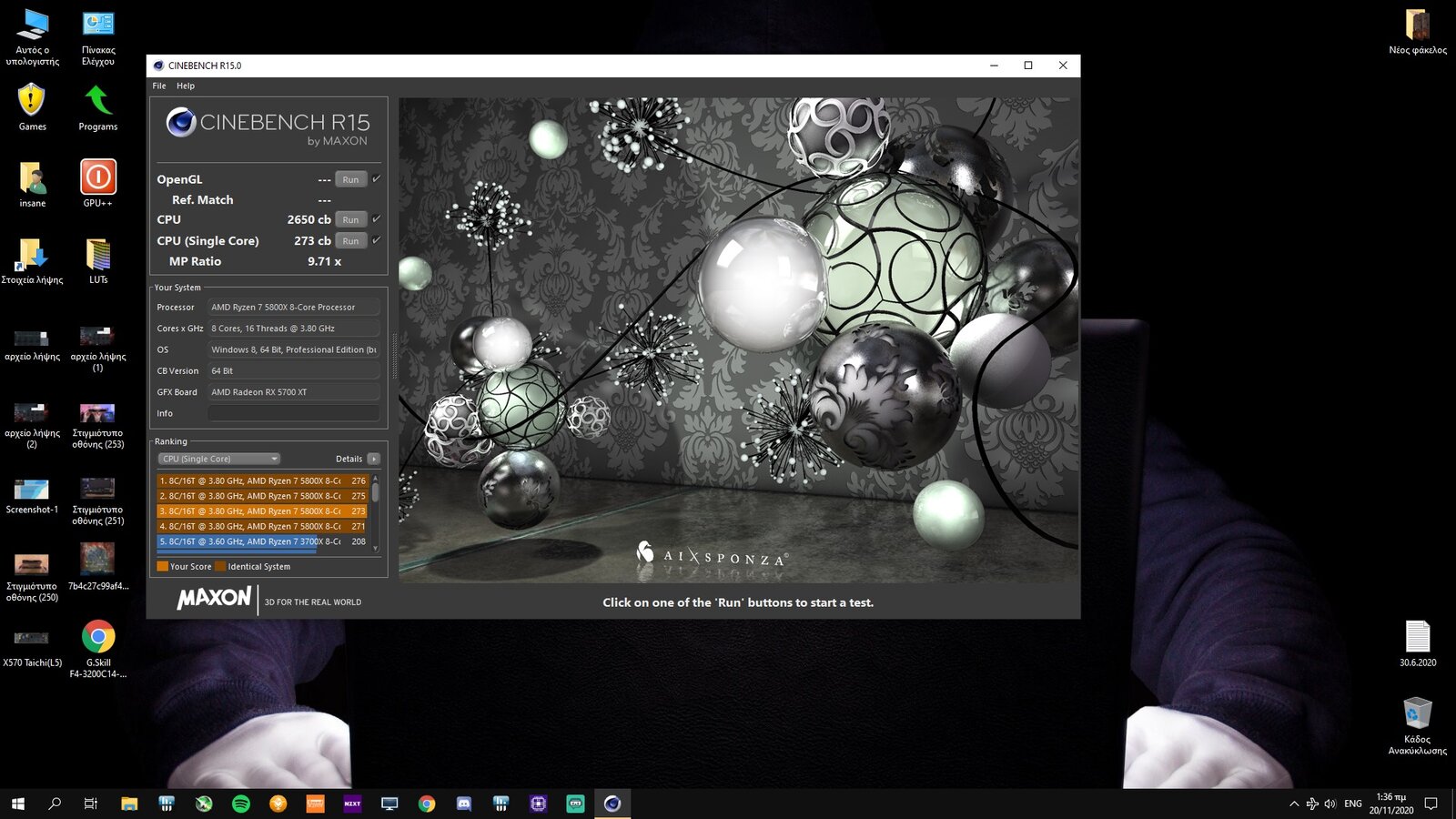Open the Windows Start menu
Image resolution: width=1456 pixels, height=819 pixels.
pos(17,804)
